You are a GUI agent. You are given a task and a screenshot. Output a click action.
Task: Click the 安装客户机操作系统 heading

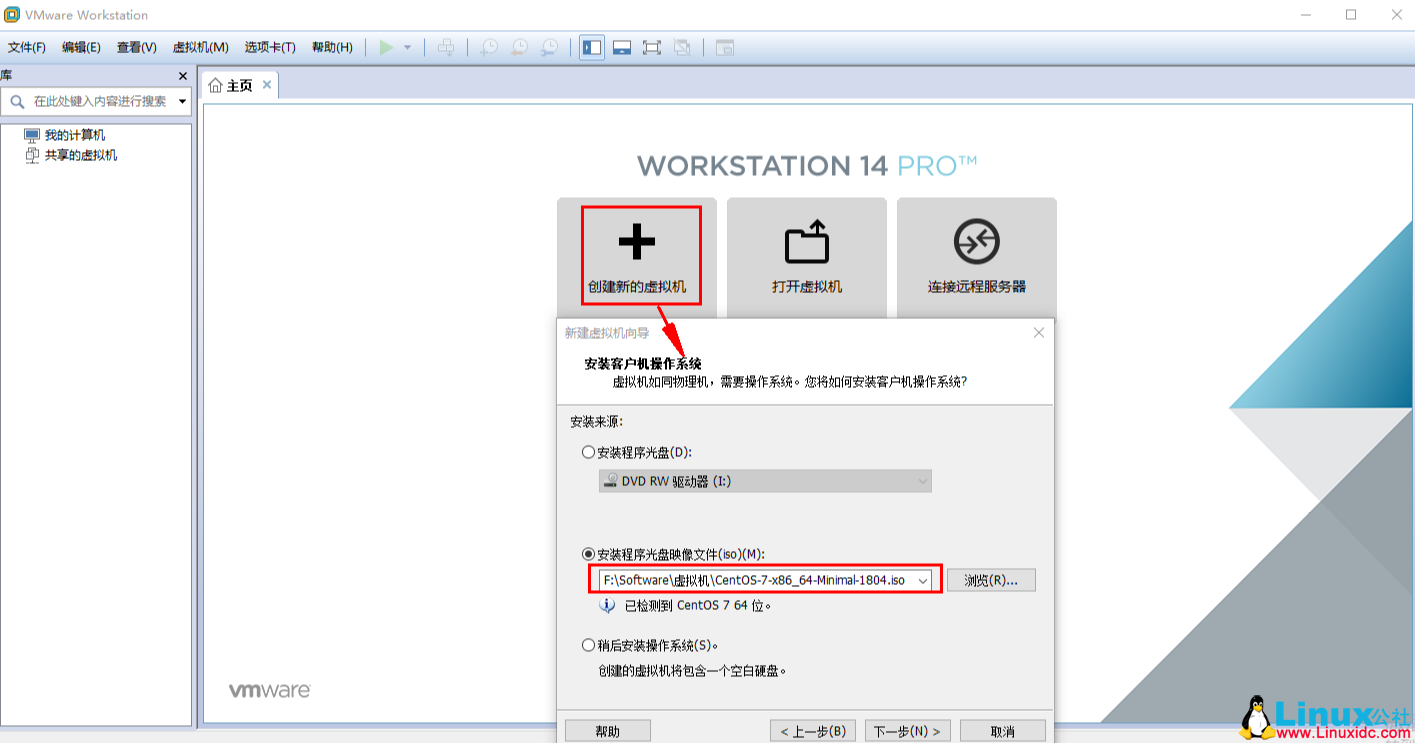(x=643, y=363)
